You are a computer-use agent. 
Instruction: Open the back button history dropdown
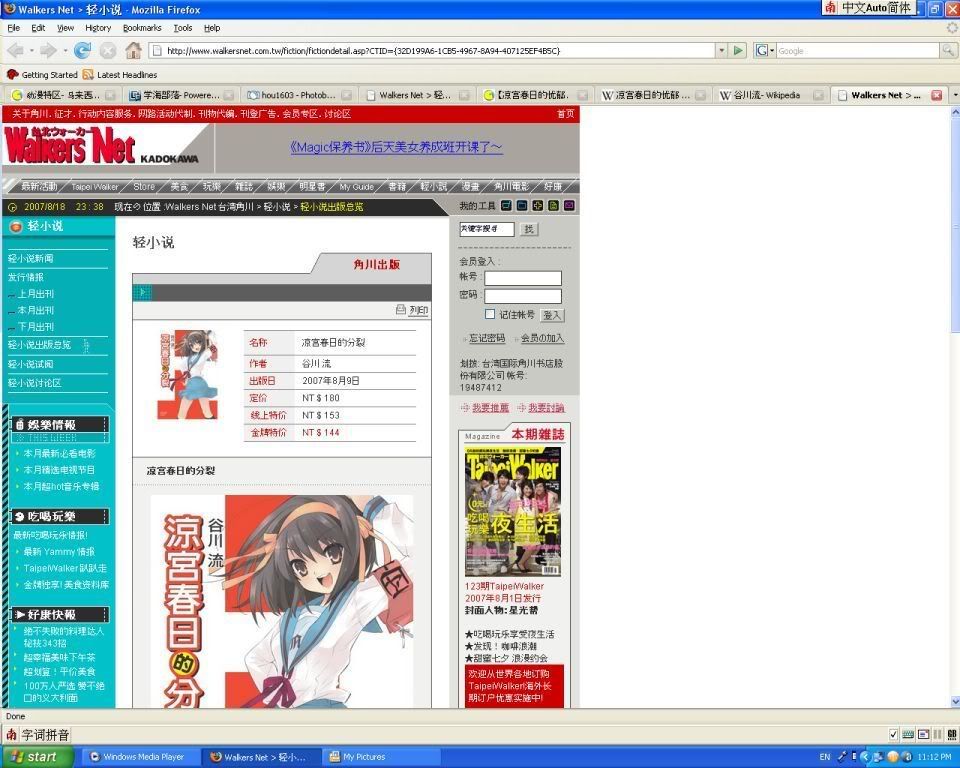coord(31,51)
